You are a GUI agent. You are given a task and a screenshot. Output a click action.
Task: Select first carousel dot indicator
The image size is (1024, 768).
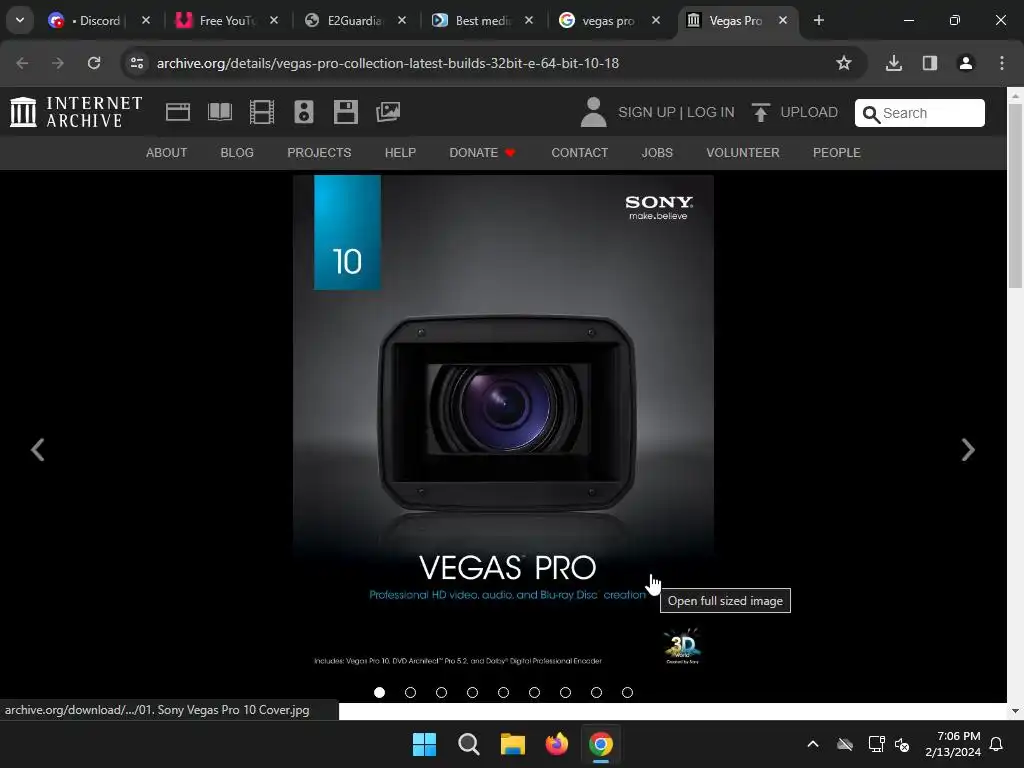tap(379, 692)
